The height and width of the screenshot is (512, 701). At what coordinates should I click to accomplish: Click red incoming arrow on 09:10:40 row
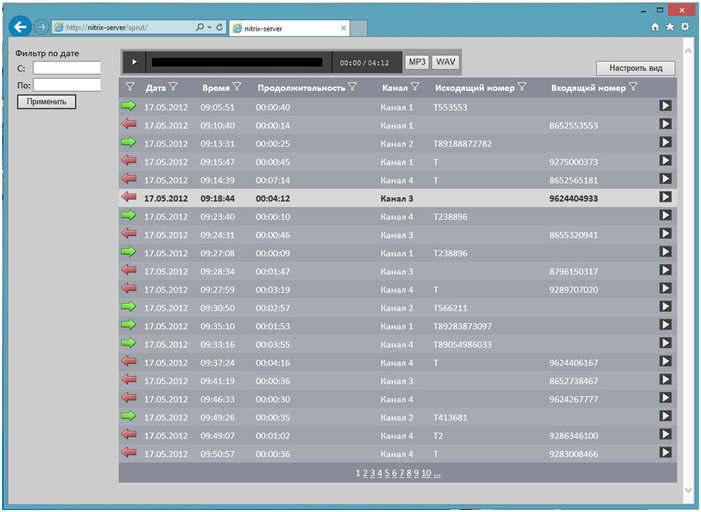click(129, 124)
